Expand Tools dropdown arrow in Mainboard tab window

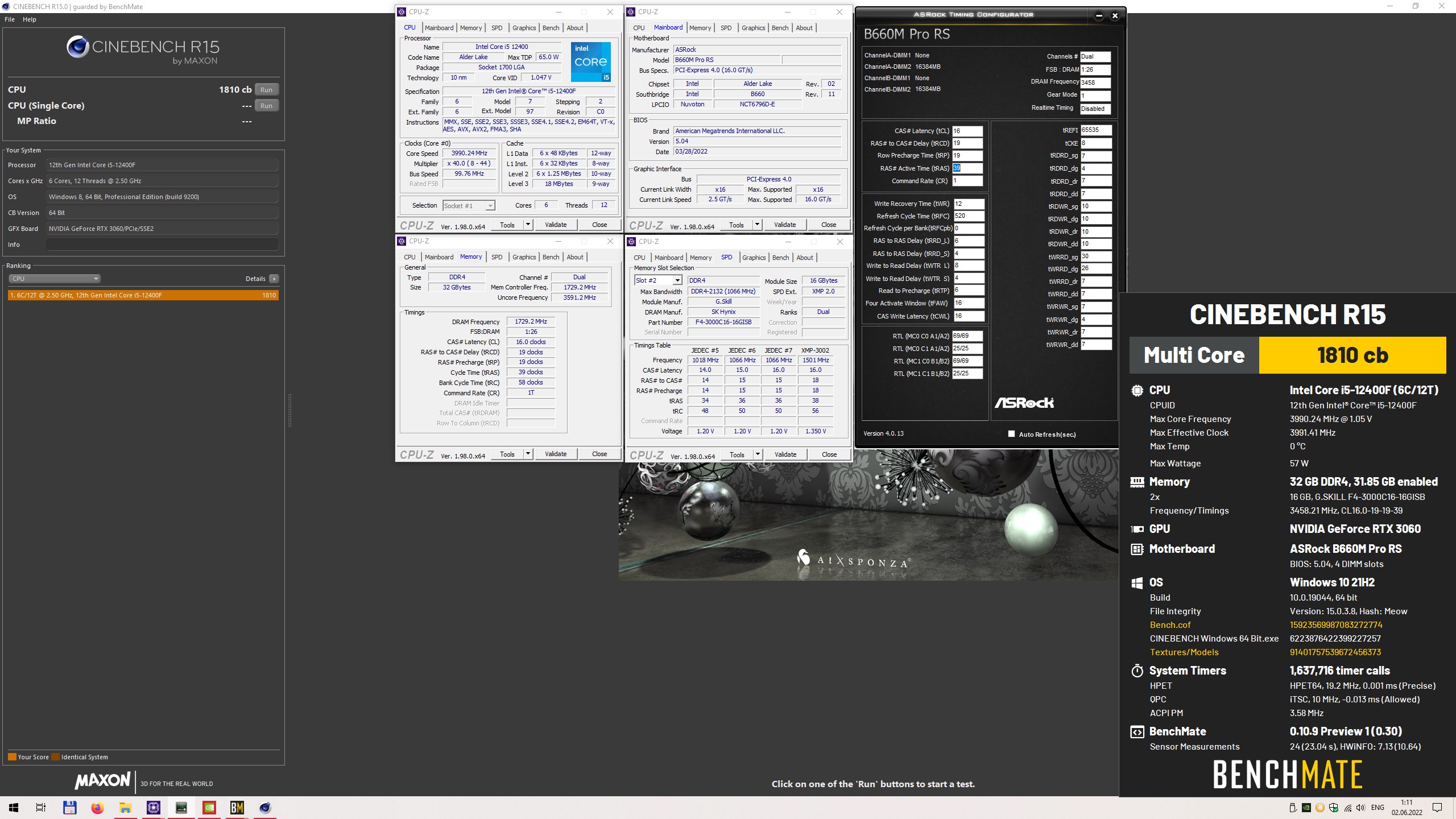tap(757, 225)
